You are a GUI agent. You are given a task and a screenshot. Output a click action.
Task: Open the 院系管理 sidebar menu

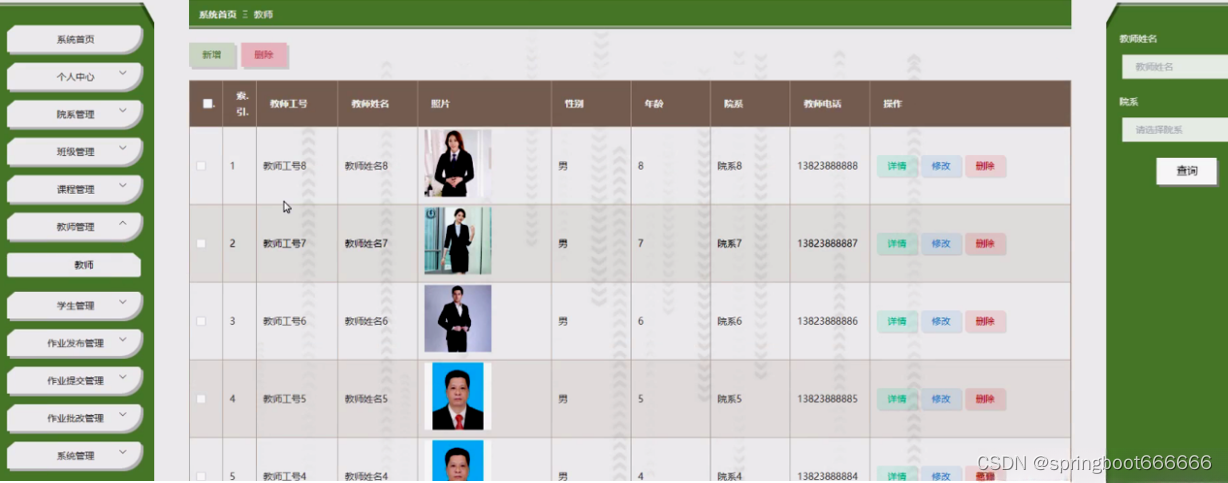[75, 114]
